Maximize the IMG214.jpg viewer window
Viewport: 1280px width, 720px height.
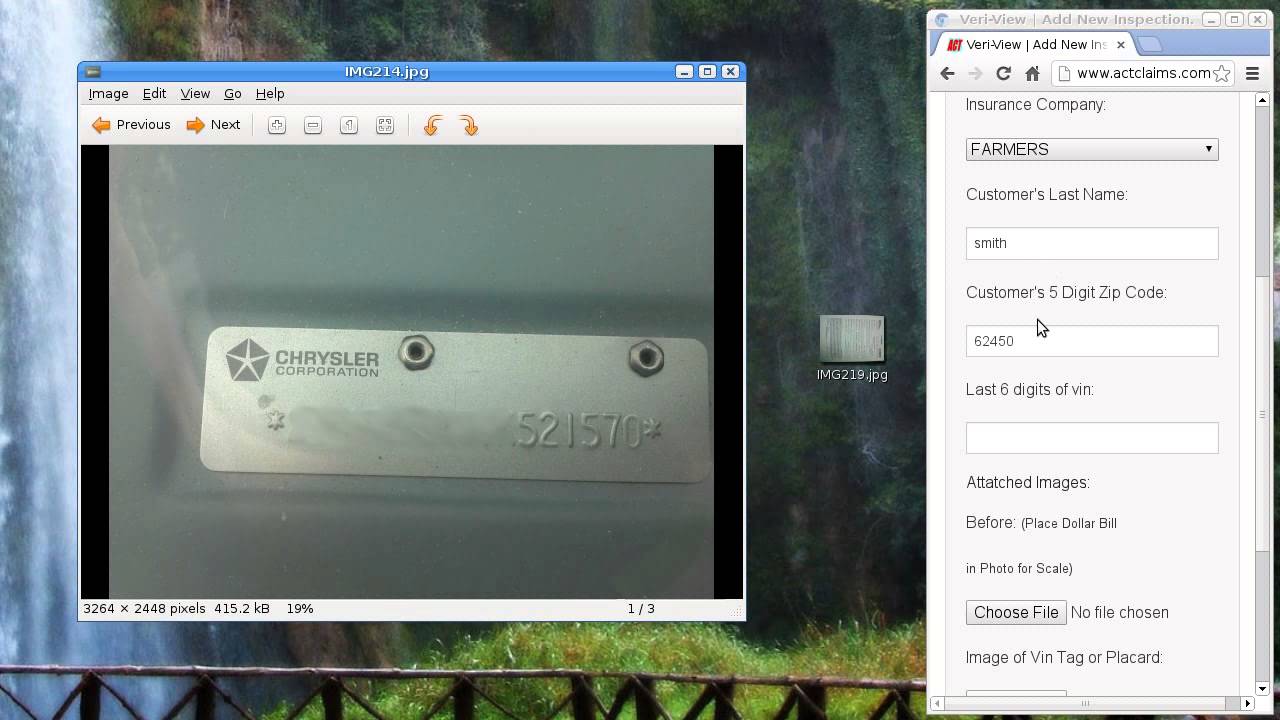coord(707,71)
